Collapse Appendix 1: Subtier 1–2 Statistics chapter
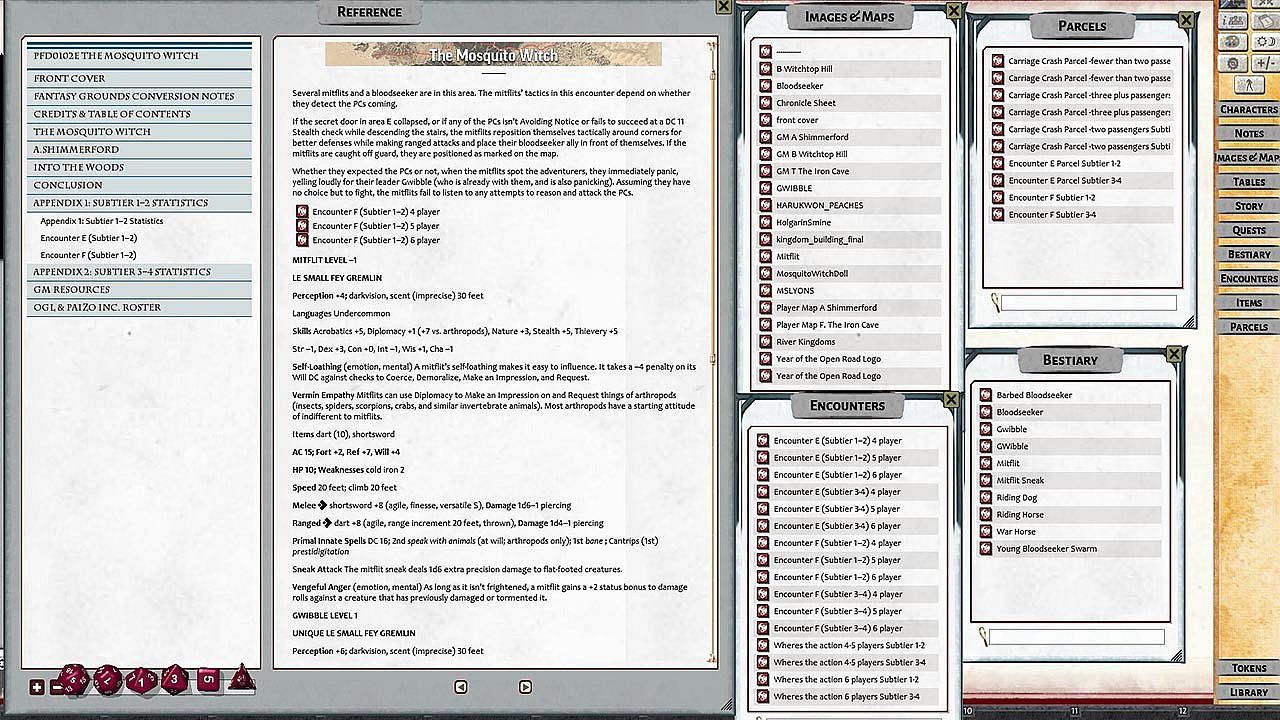The image size is (1280, 720). pyautogui.click(x=139, y=203)
